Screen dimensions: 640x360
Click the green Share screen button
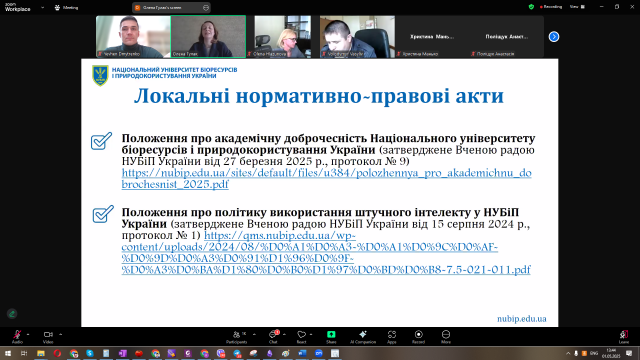(x=331, y=337)
